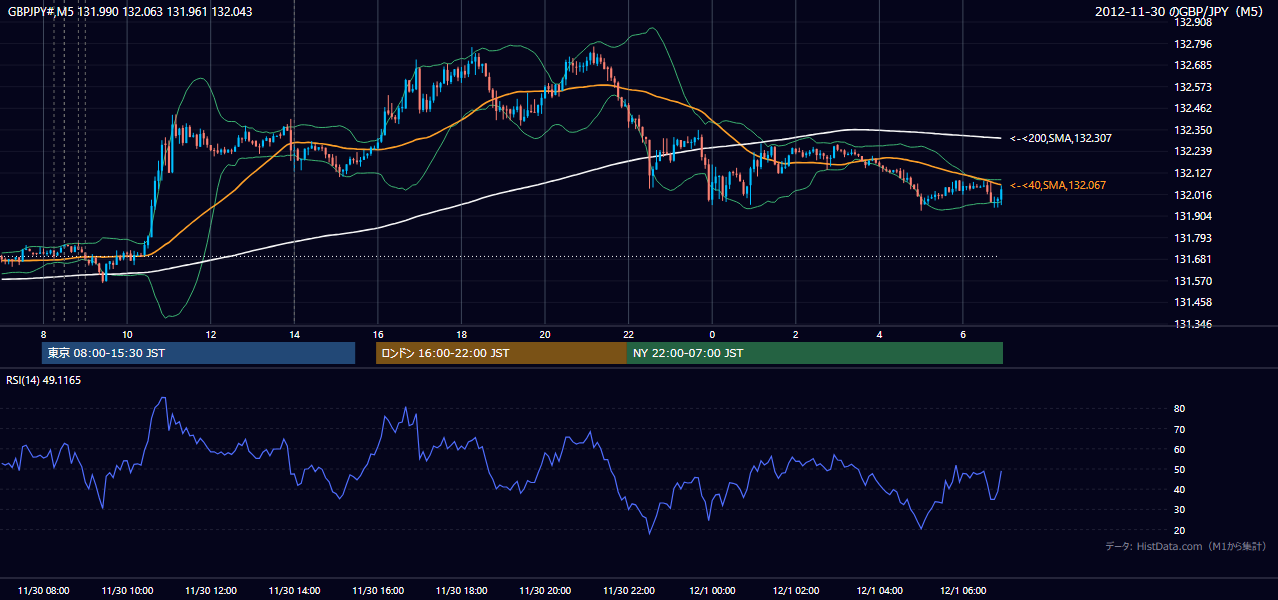Viewport: 1278px width, 600px height.
Task: Click RSI scale level 50
Action: coord(1180,469)
